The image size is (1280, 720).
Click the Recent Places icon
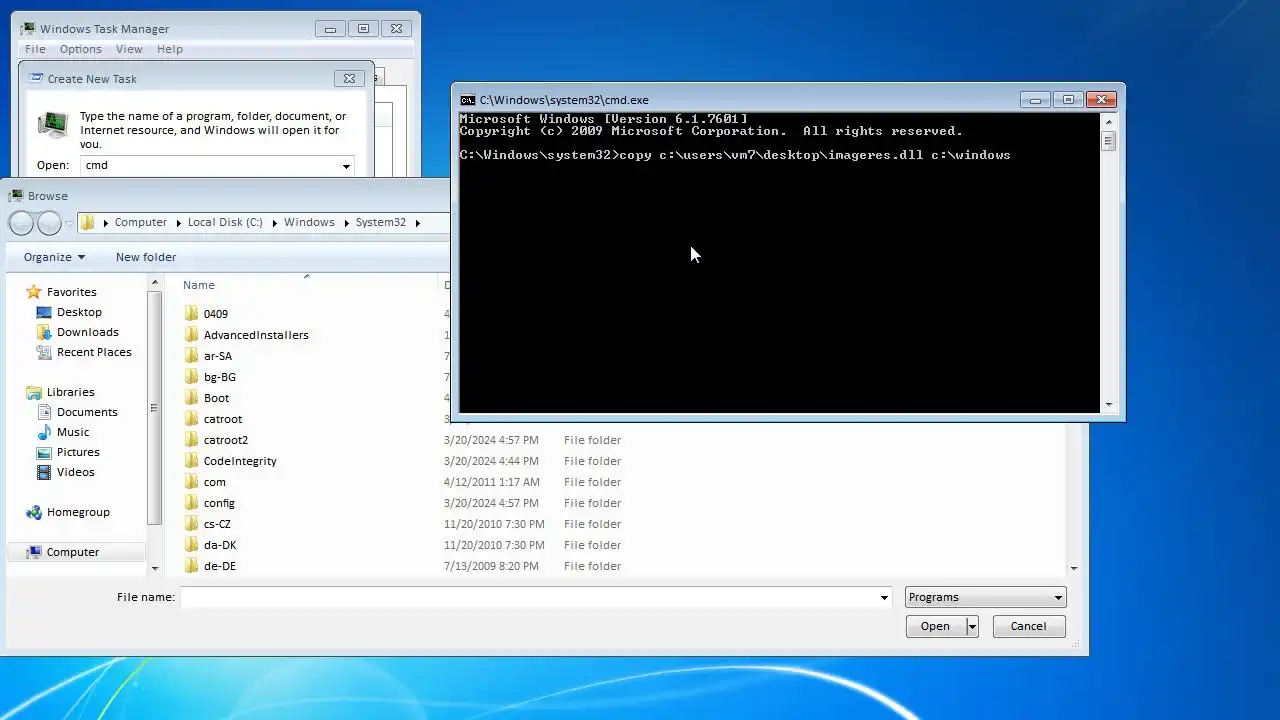(44, 352)
